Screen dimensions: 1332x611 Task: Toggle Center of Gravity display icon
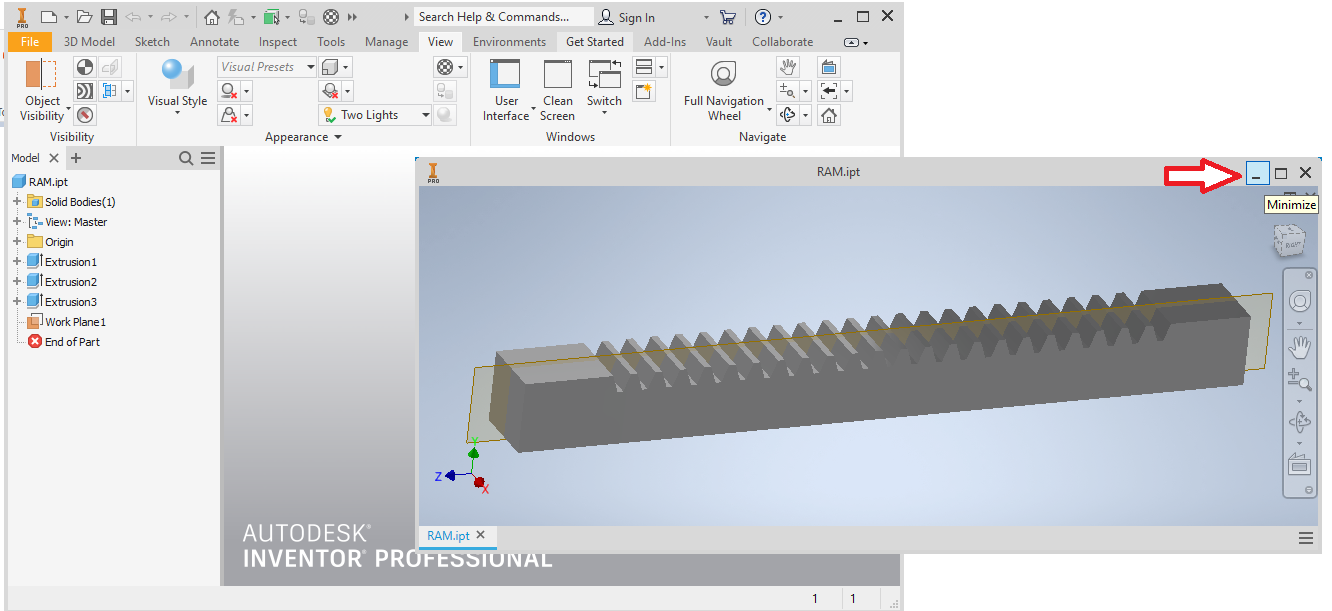(x=85, y=67)
